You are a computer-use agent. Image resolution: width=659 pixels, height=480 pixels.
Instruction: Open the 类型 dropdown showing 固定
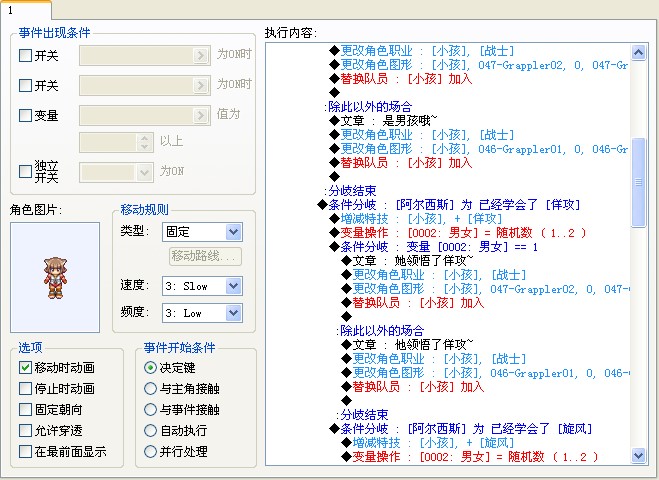tap(202, 232)
